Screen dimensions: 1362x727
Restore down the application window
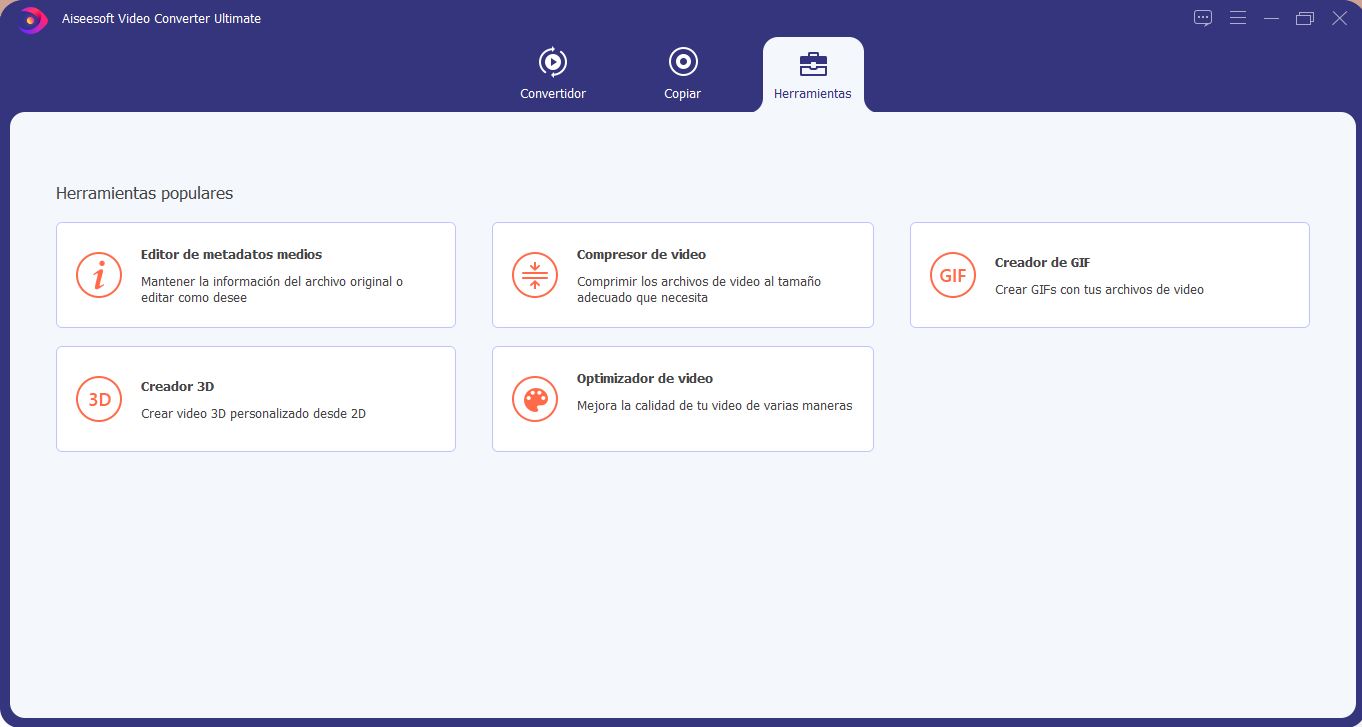pos(1304,18)
